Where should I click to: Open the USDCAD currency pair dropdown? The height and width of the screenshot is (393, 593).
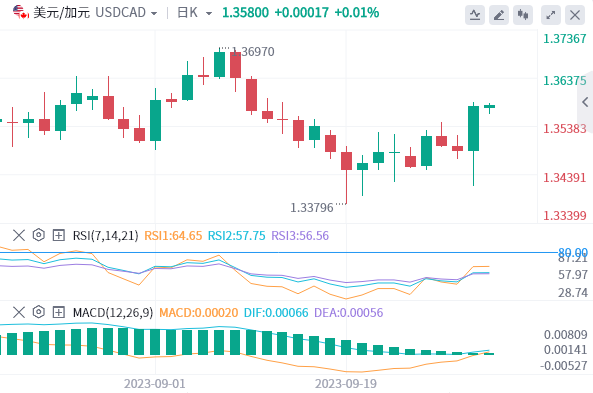pyautogui.click(x=154, y=14)
